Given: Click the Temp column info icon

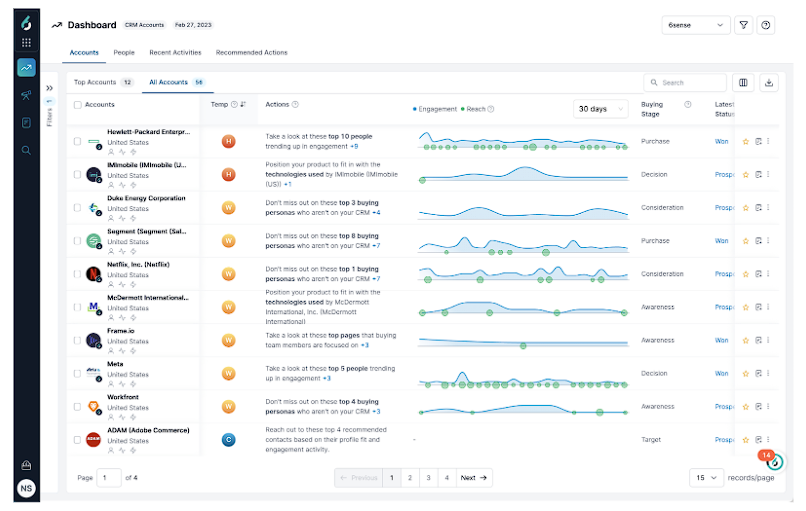Looking at the screenshot, I should (234, 104).
